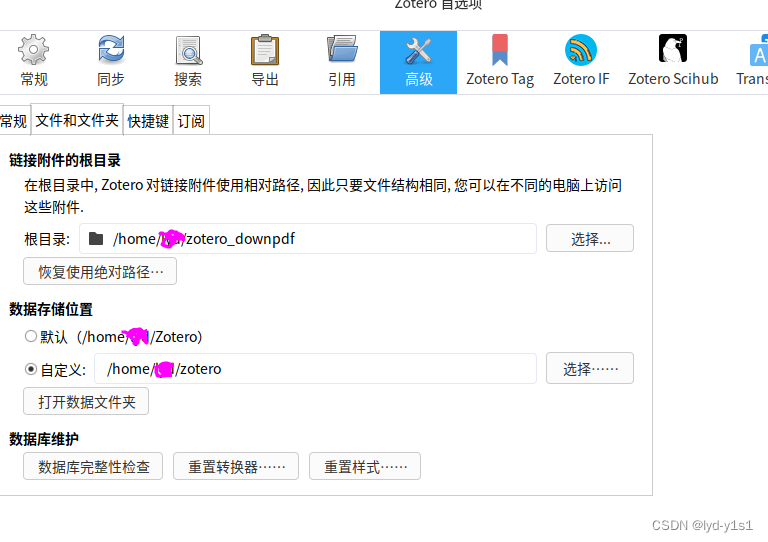Click the 根目录 path field with zotero_downpdf
This screenshot has width=768, height=542.
click(x=308, y=238)
